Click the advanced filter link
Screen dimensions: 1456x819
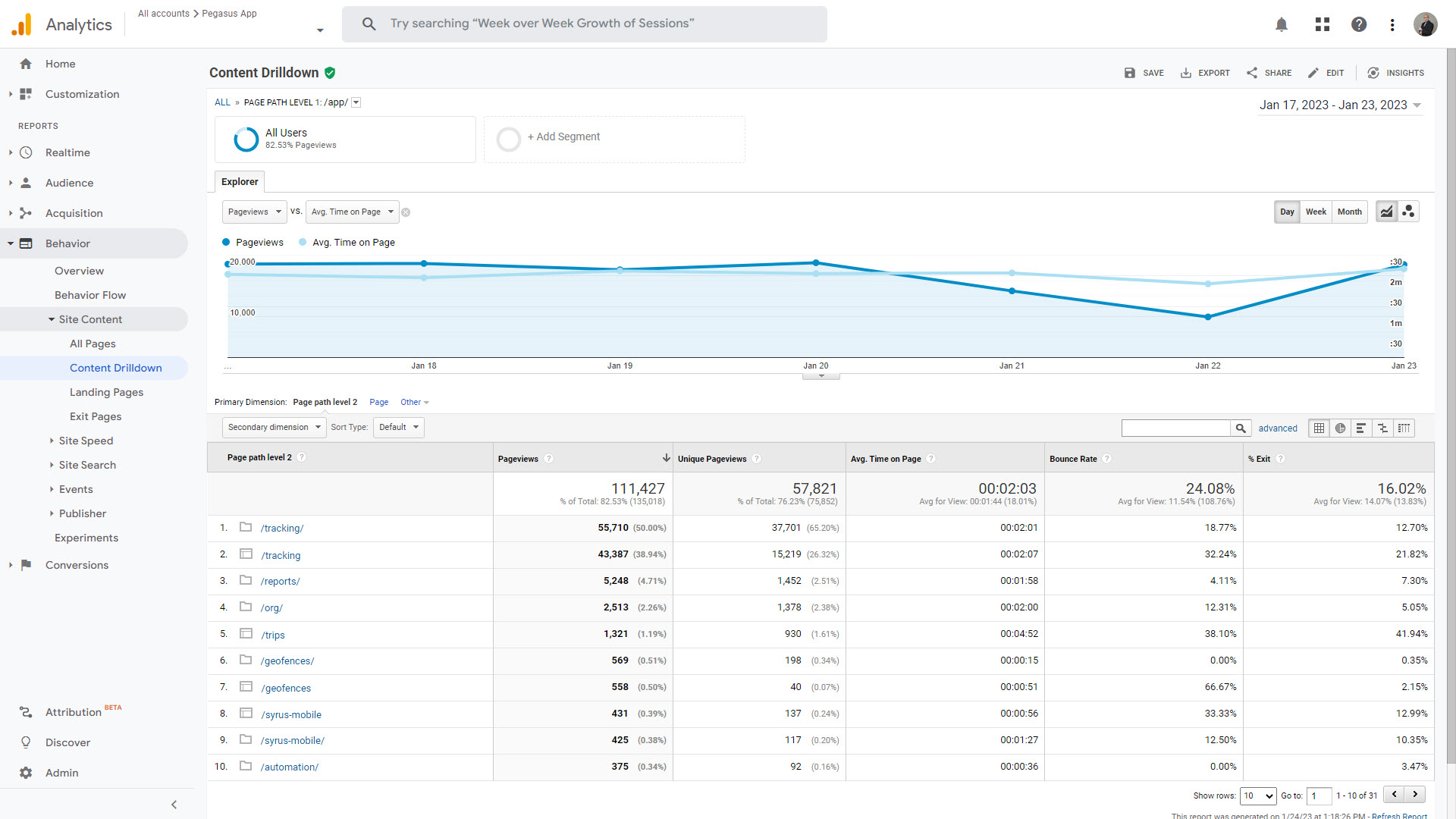[x=1278, y=428]
